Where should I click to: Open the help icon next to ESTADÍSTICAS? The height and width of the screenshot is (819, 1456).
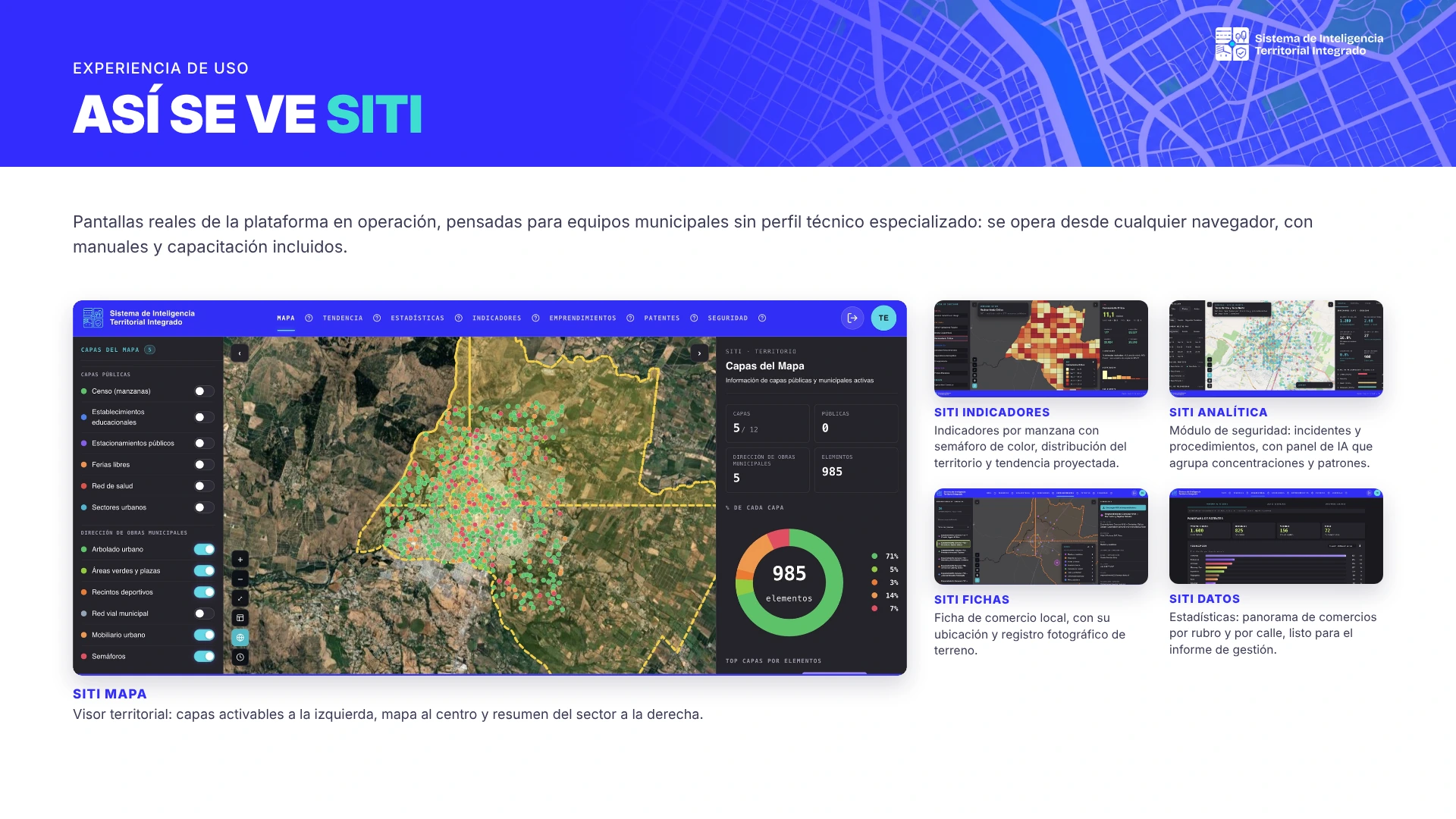(x=459, y=318)
